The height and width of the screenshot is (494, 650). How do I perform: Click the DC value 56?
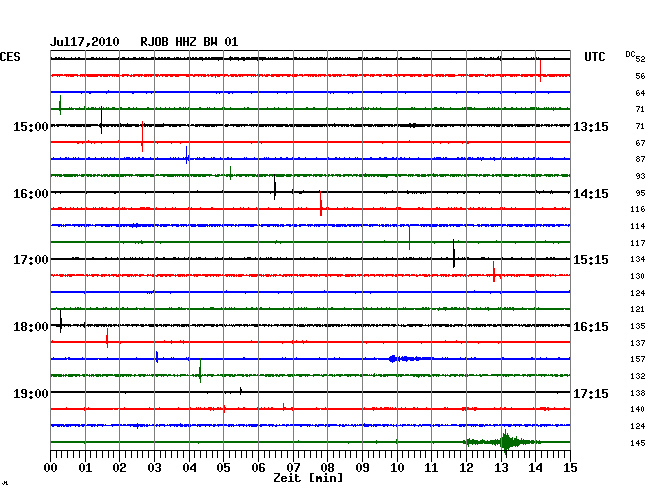(640, 76)
